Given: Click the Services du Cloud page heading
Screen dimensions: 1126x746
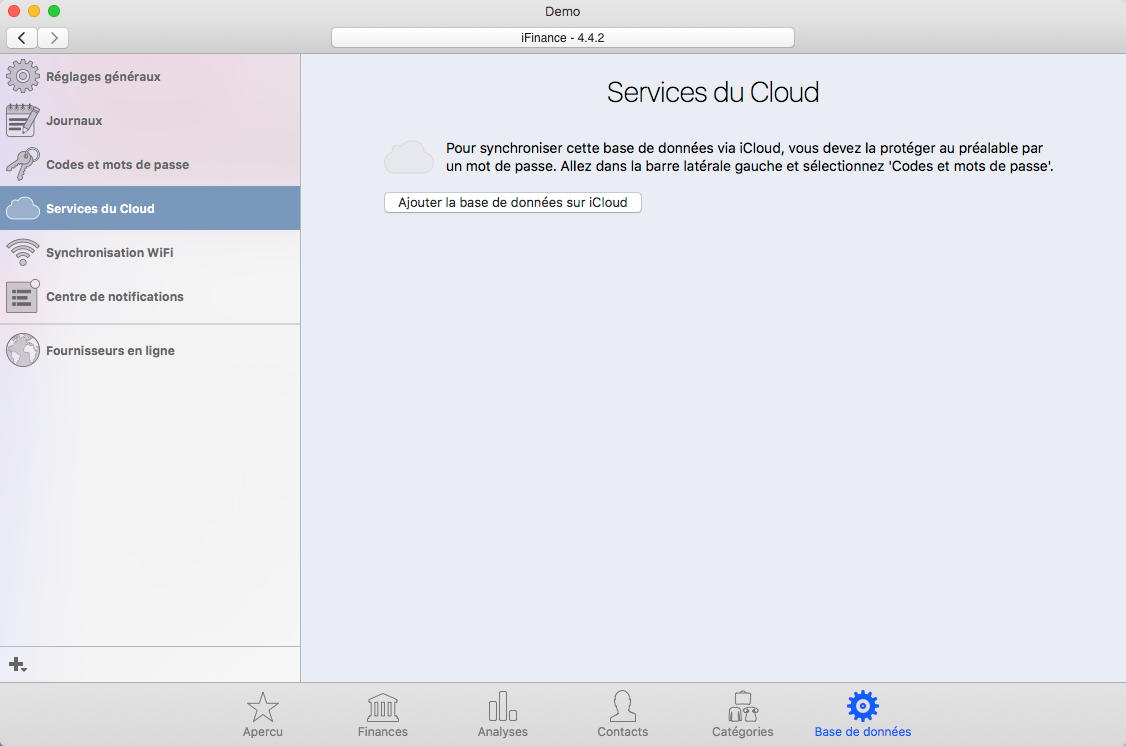Looking at the screenshot, I should tap(713, 92).
